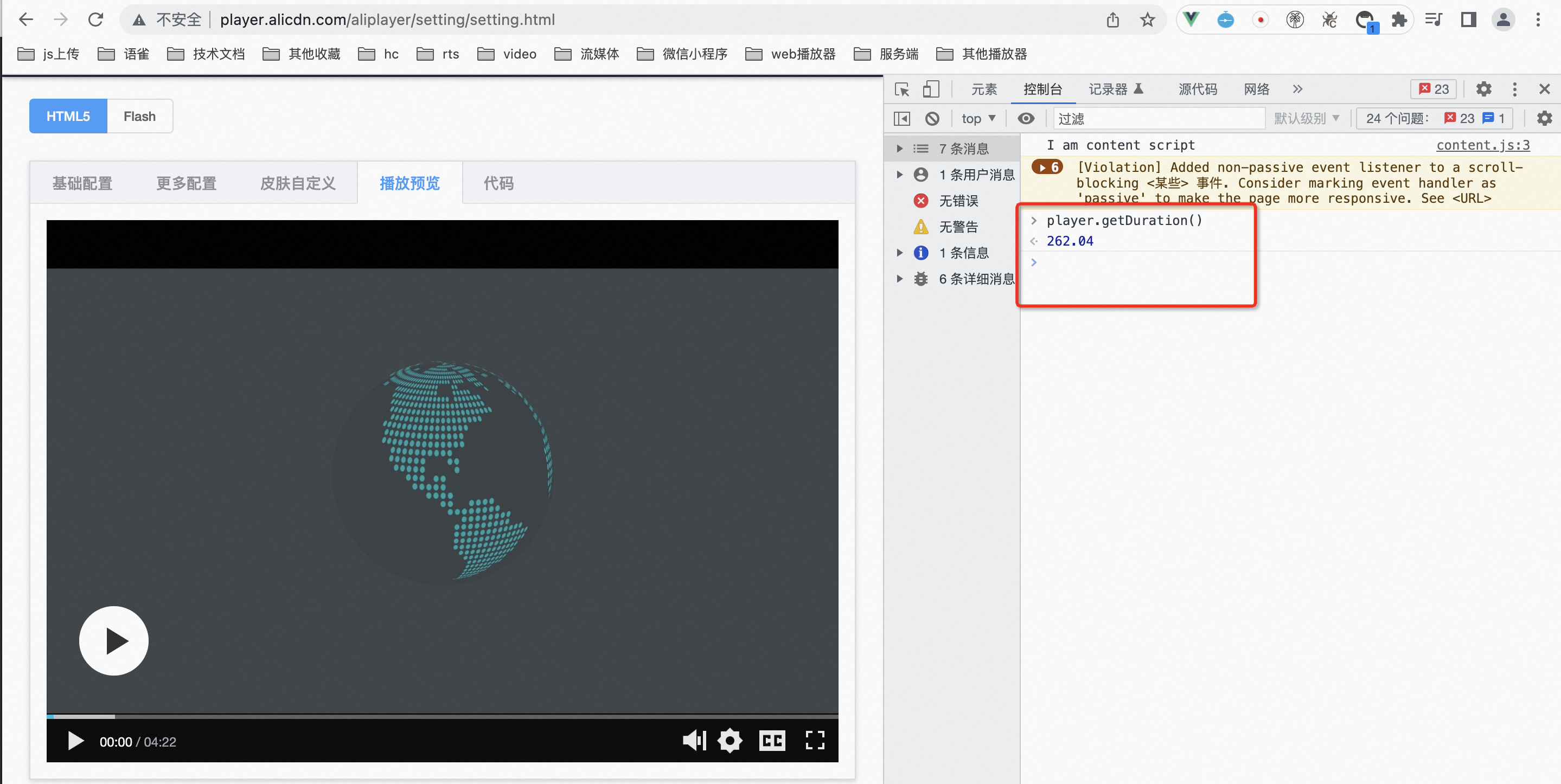
Task: Click the browser forward arrow
Action: 61,20
